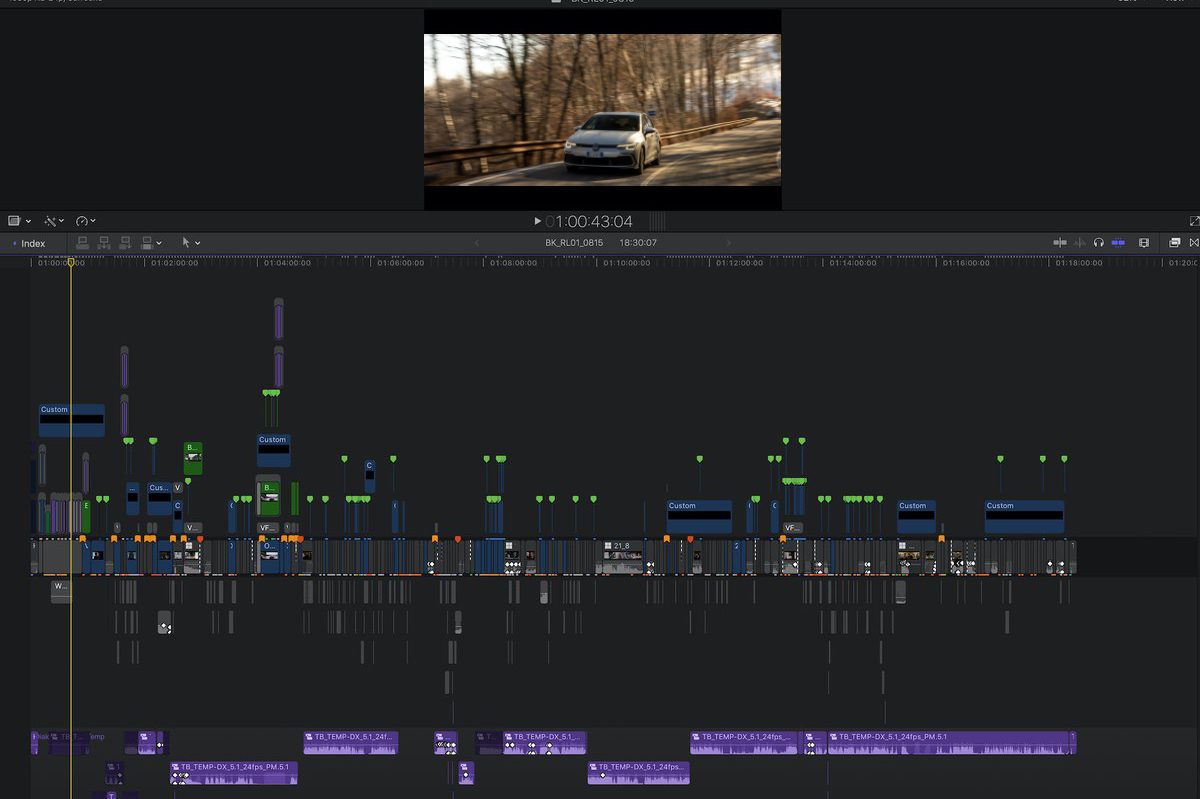This screenshot has width=1200, height=799.
Task: Select the TB_TEMP-DX audio clip near 01:12:00:00
Action: (744, 743)
